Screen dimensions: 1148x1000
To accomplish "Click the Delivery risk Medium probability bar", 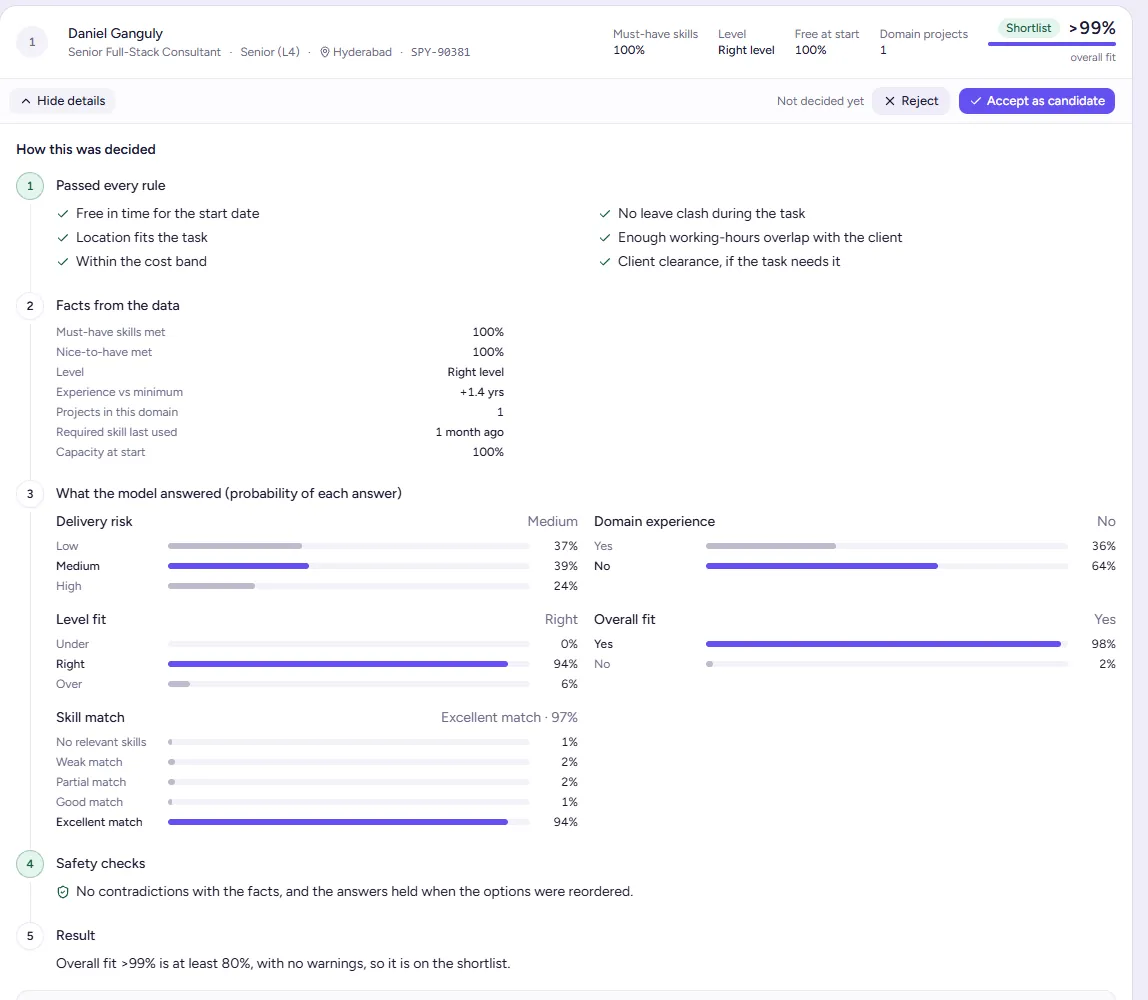I will coord(348,566).
